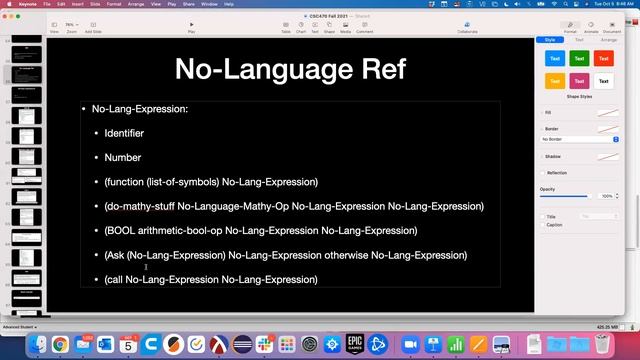
Task: Apply the red Text shape style
Action: click(x=604, y=58)
